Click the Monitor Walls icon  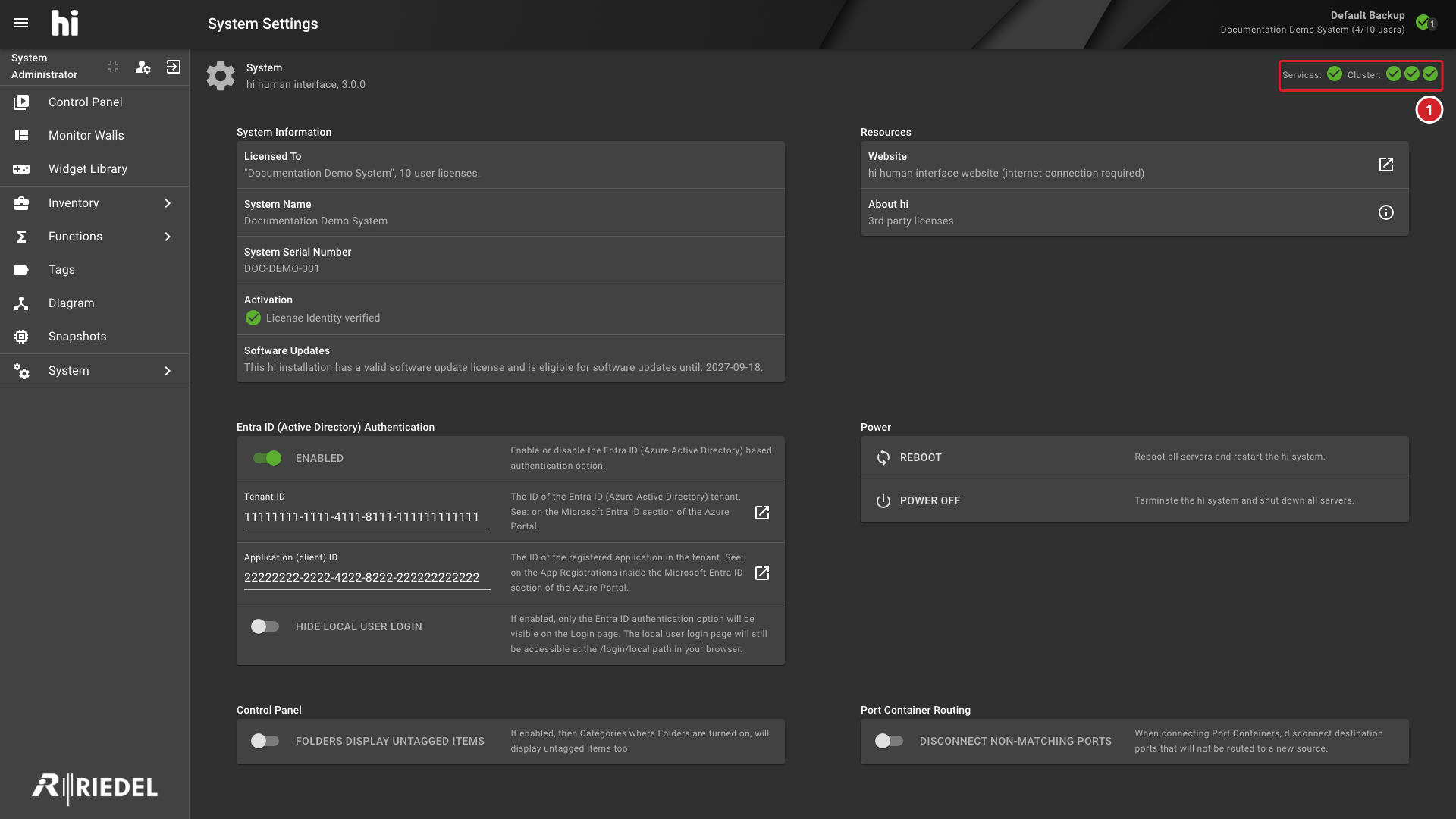coord(21,135)
